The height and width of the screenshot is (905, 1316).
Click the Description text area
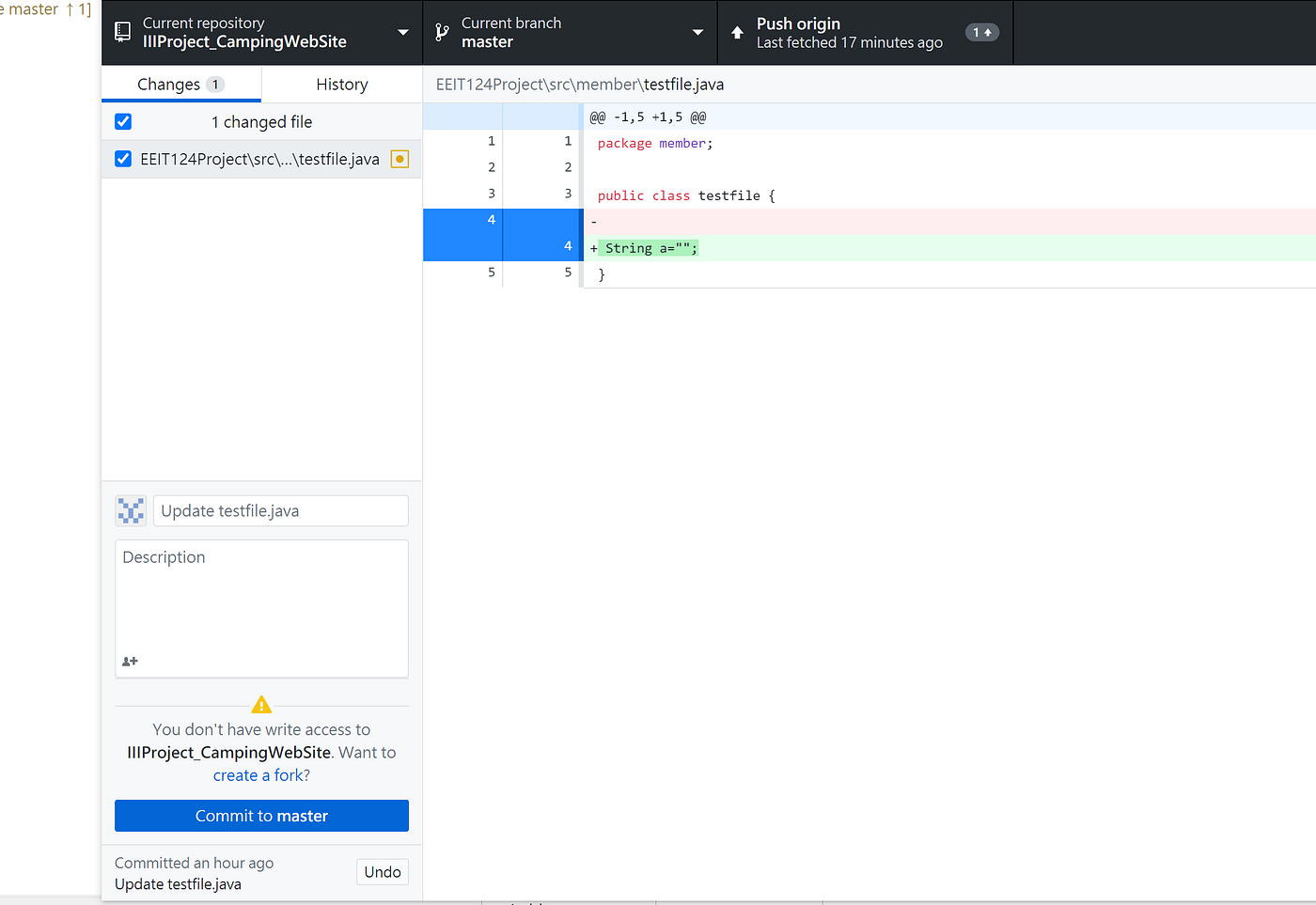point(261,608)
